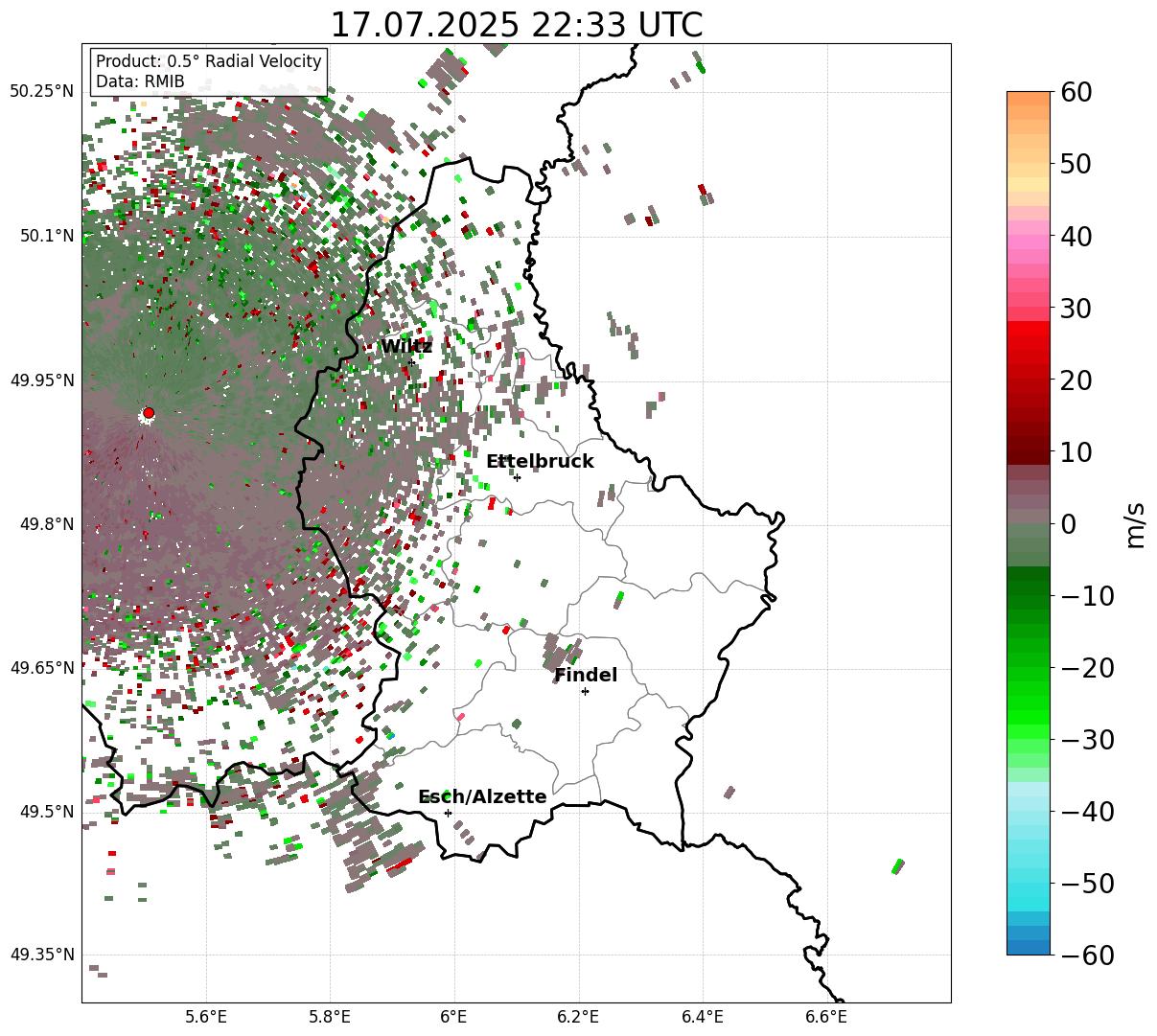Click the title '17.07.2025 22:33 UTC'
The height and width of the screenshot is (1036, 1157).
[x=516, y=25]
